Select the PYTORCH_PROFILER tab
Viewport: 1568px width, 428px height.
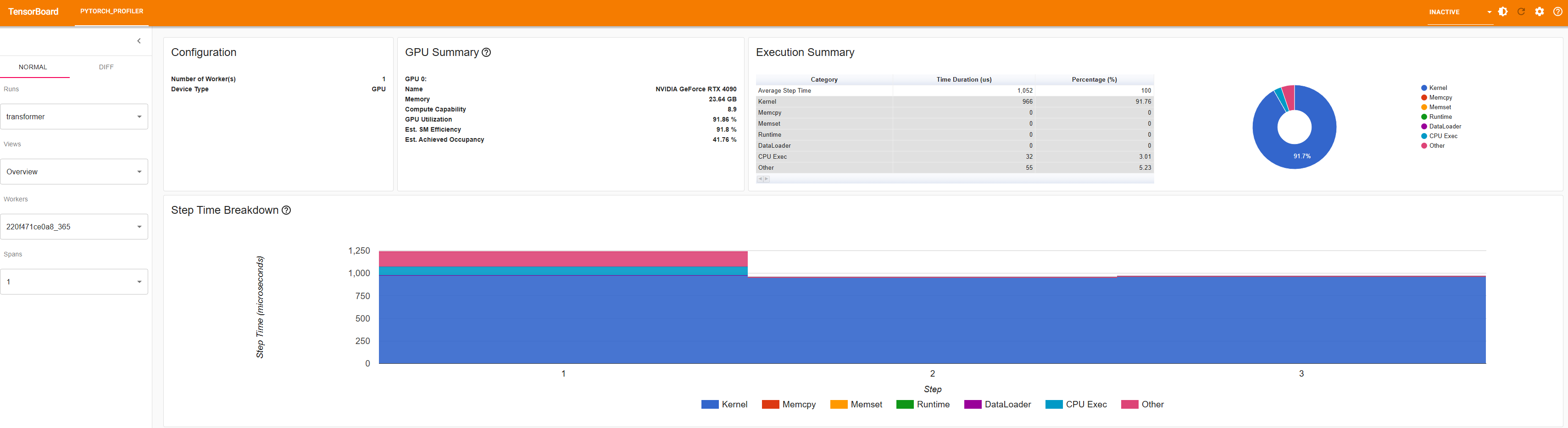coord(111,11)
